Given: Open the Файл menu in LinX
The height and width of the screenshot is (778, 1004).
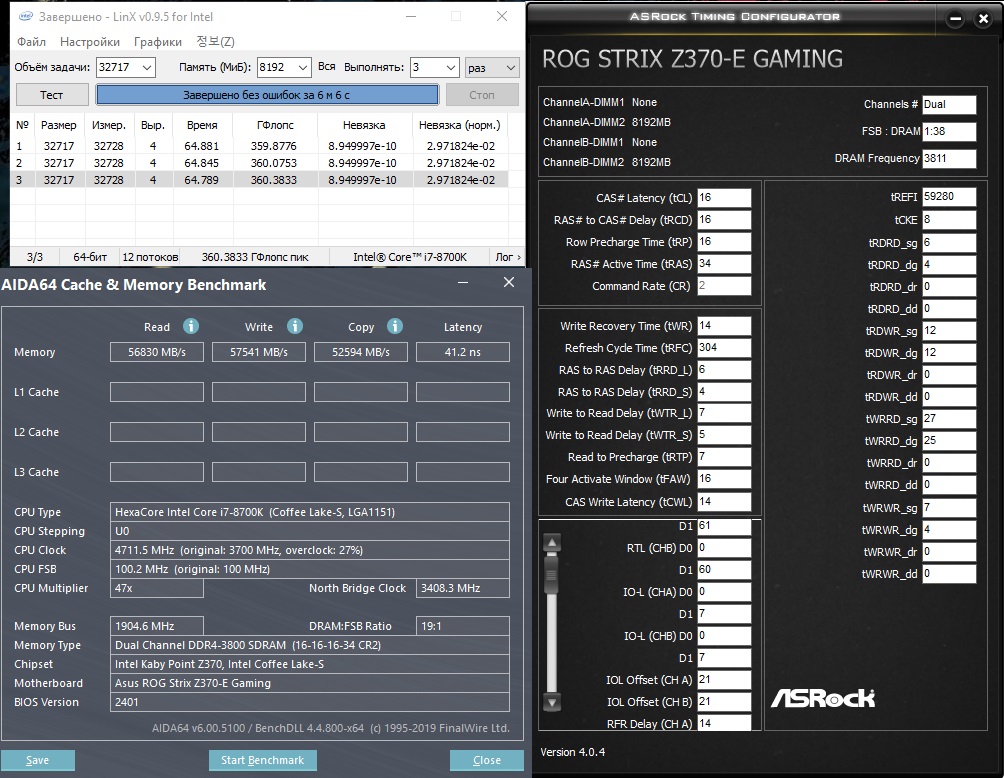Looking at the screenshot, I should pyautogui.click(x=31, y=42).
